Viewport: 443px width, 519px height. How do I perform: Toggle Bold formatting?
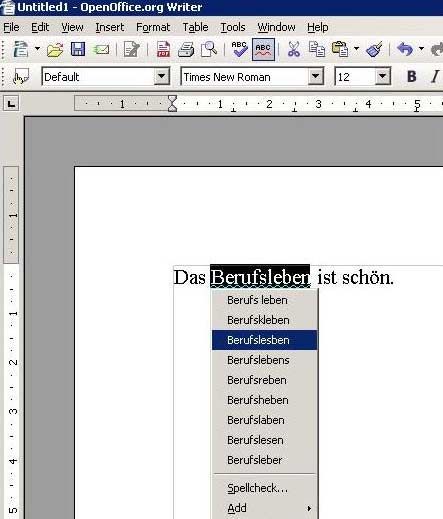click(x=412, y=77)
